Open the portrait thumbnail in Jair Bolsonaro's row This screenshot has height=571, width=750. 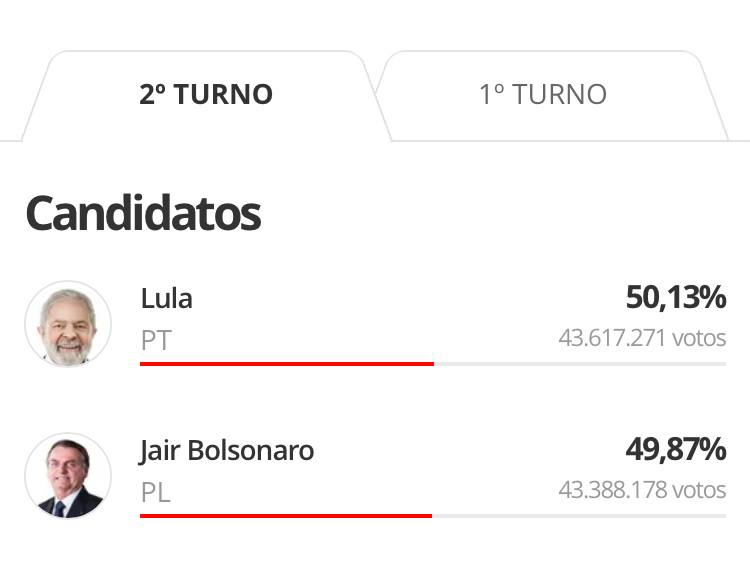(x=68, y=476)
